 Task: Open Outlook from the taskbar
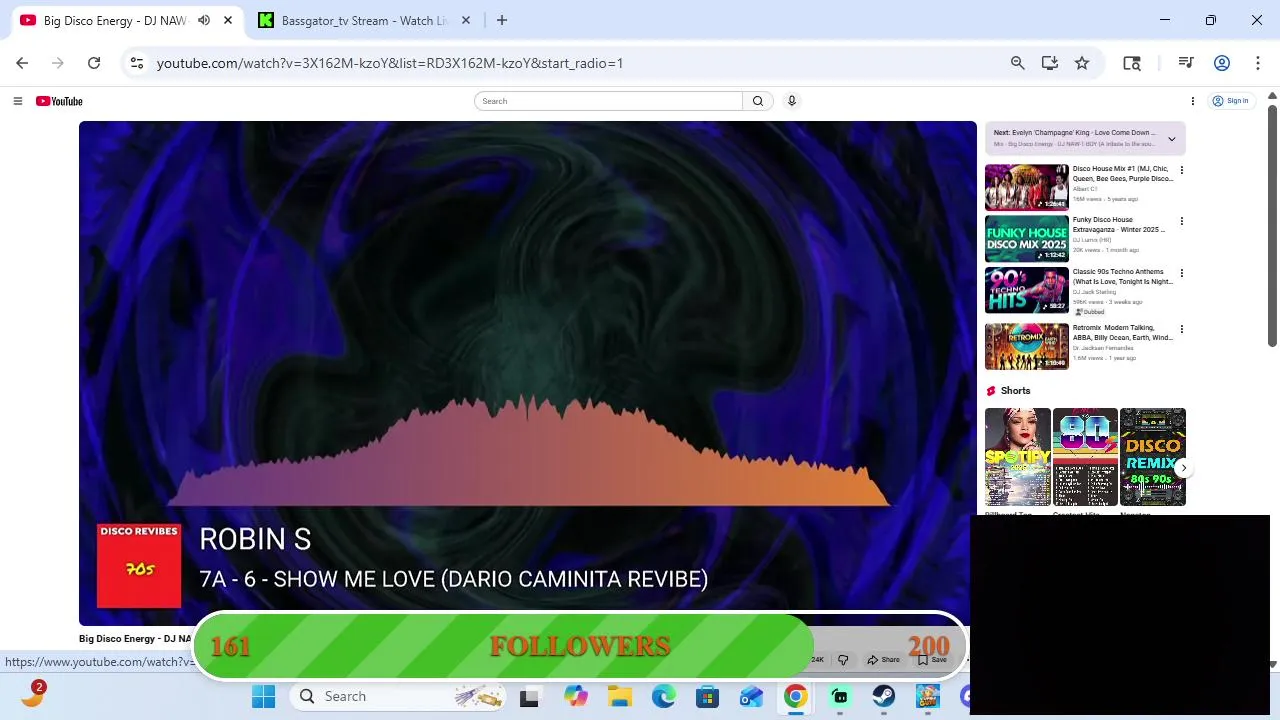(751, 696)
